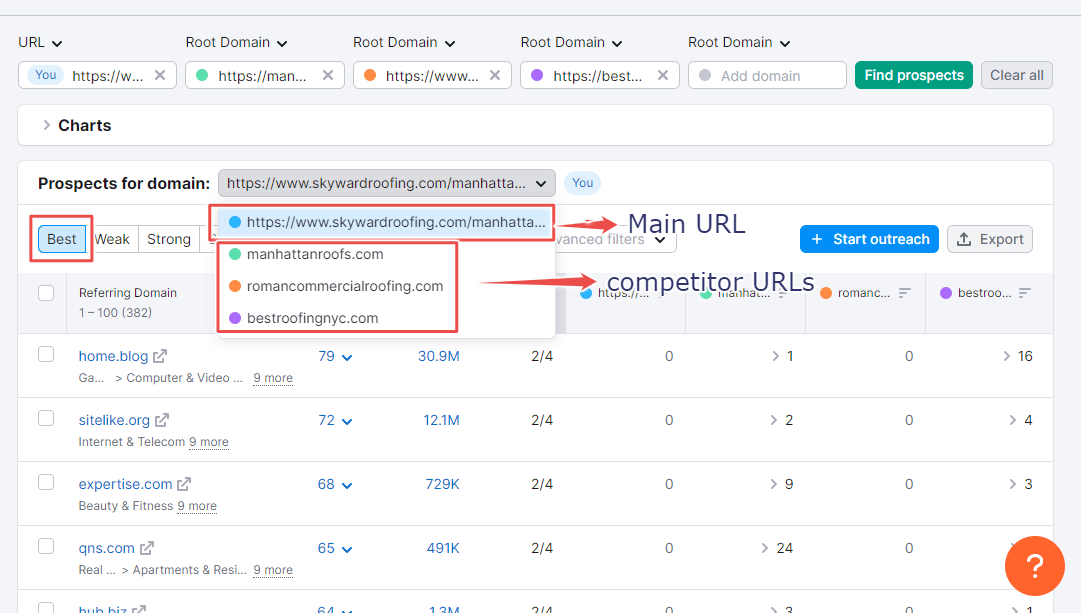The width and height of the screenshot is (1081, 613).
Task: Select the skywardroofing.com main URL option
Action: (x=386, y=222)
